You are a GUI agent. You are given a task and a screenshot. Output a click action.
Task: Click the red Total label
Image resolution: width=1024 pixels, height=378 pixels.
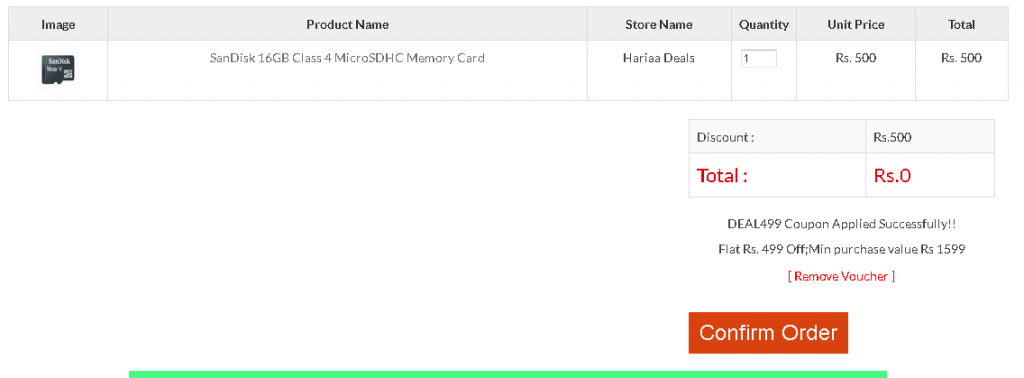click(x=722, y=176)
